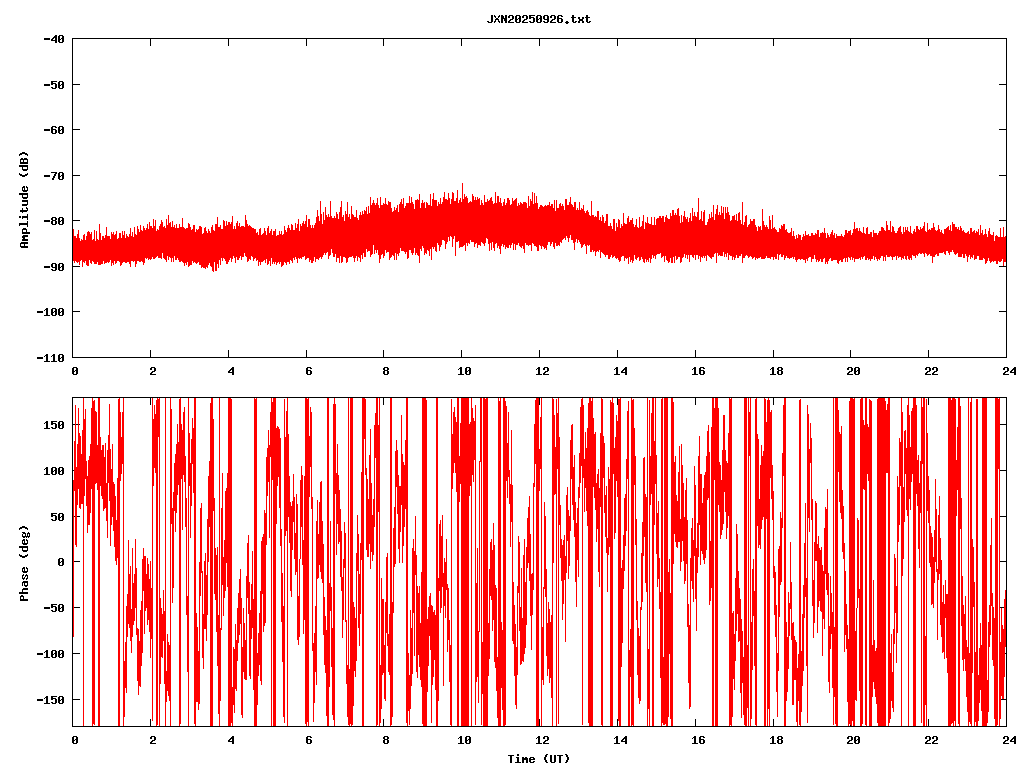Click hour 2 tick below phase plot
This screenshot has width=1024, height=768.
coord(152,741)
